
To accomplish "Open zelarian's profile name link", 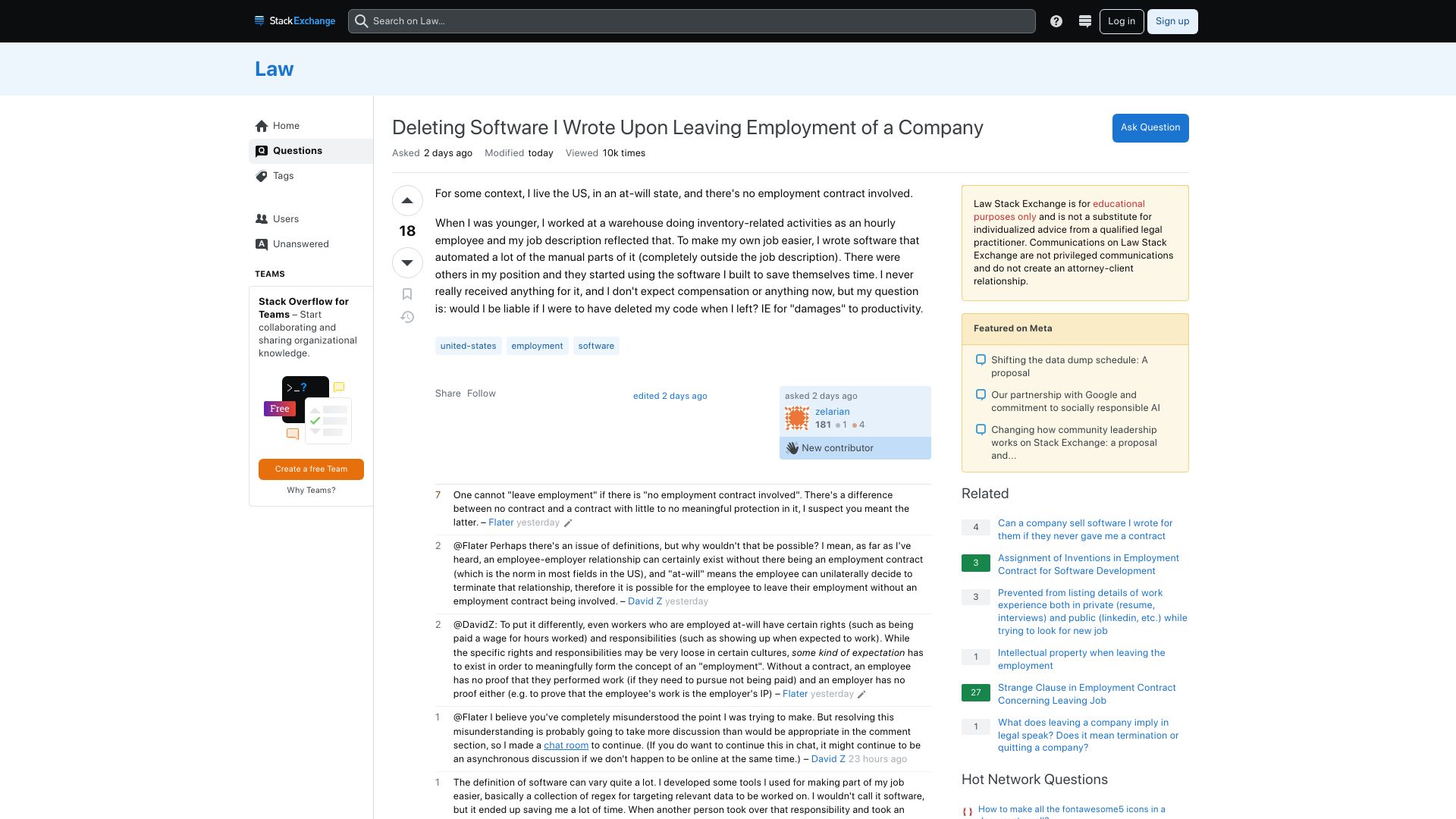I will tap(833, 412).
